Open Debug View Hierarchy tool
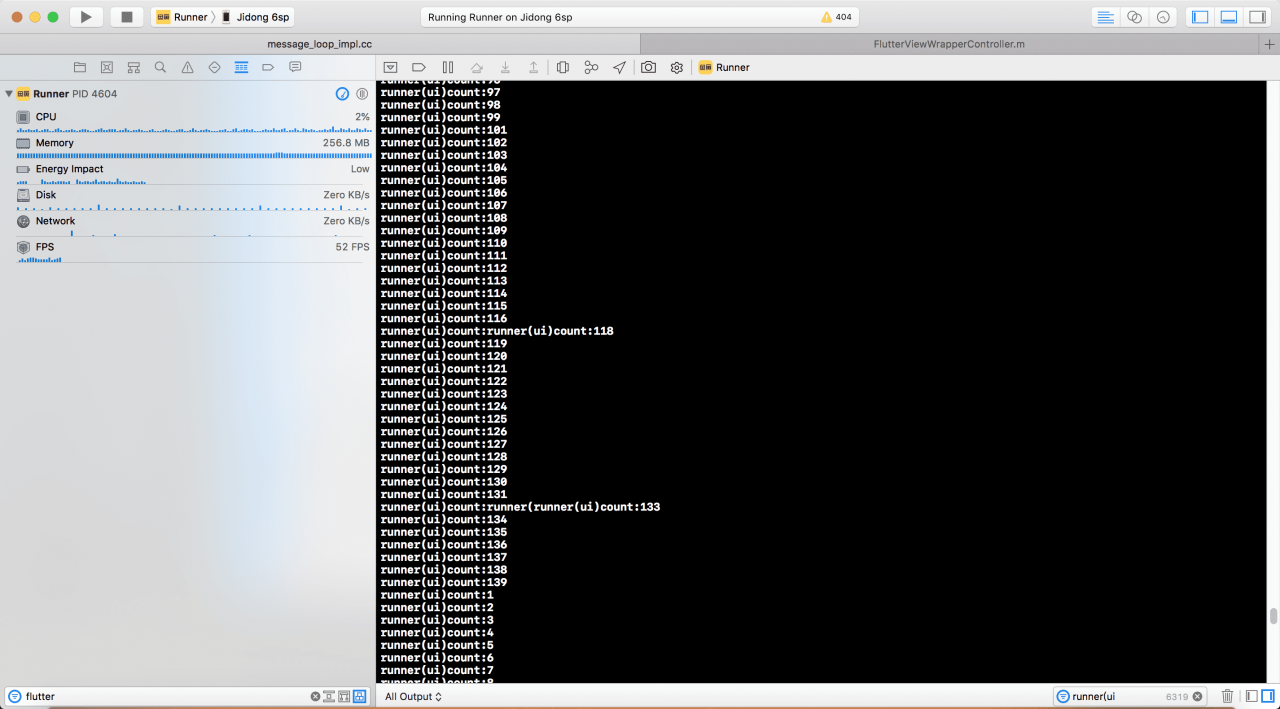Screen dimensions: 1280x709 563,67
